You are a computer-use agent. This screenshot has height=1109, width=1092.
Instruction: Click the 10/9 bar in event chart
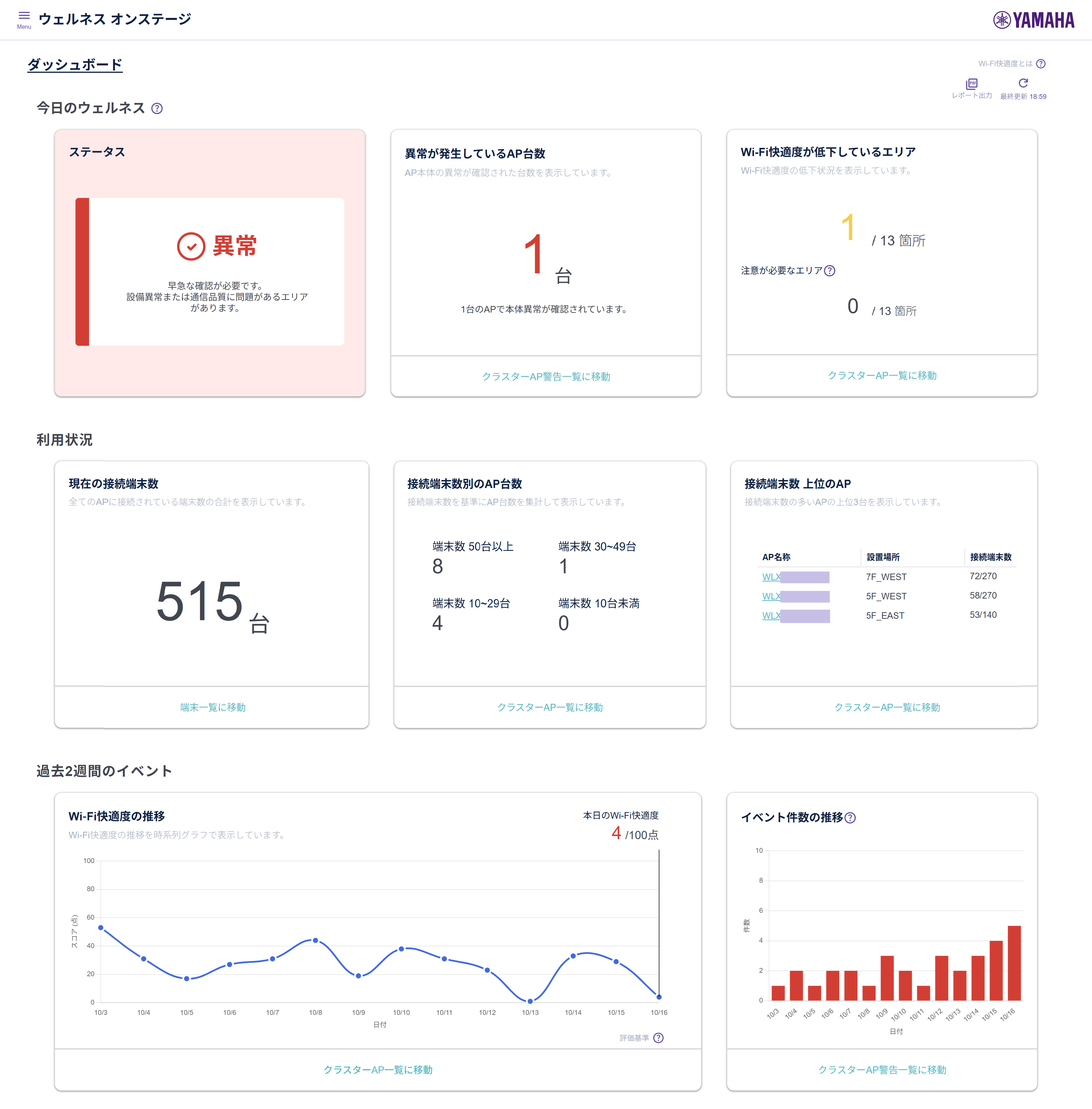887,978
